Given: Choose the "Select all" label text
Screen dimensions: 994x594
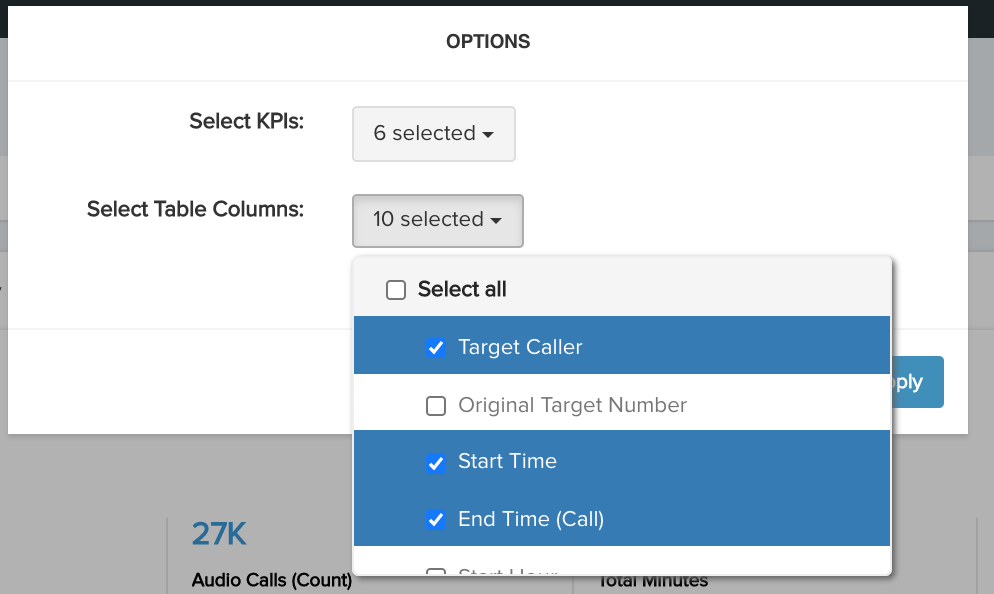Looking at the screenshot, I should 462,289.
